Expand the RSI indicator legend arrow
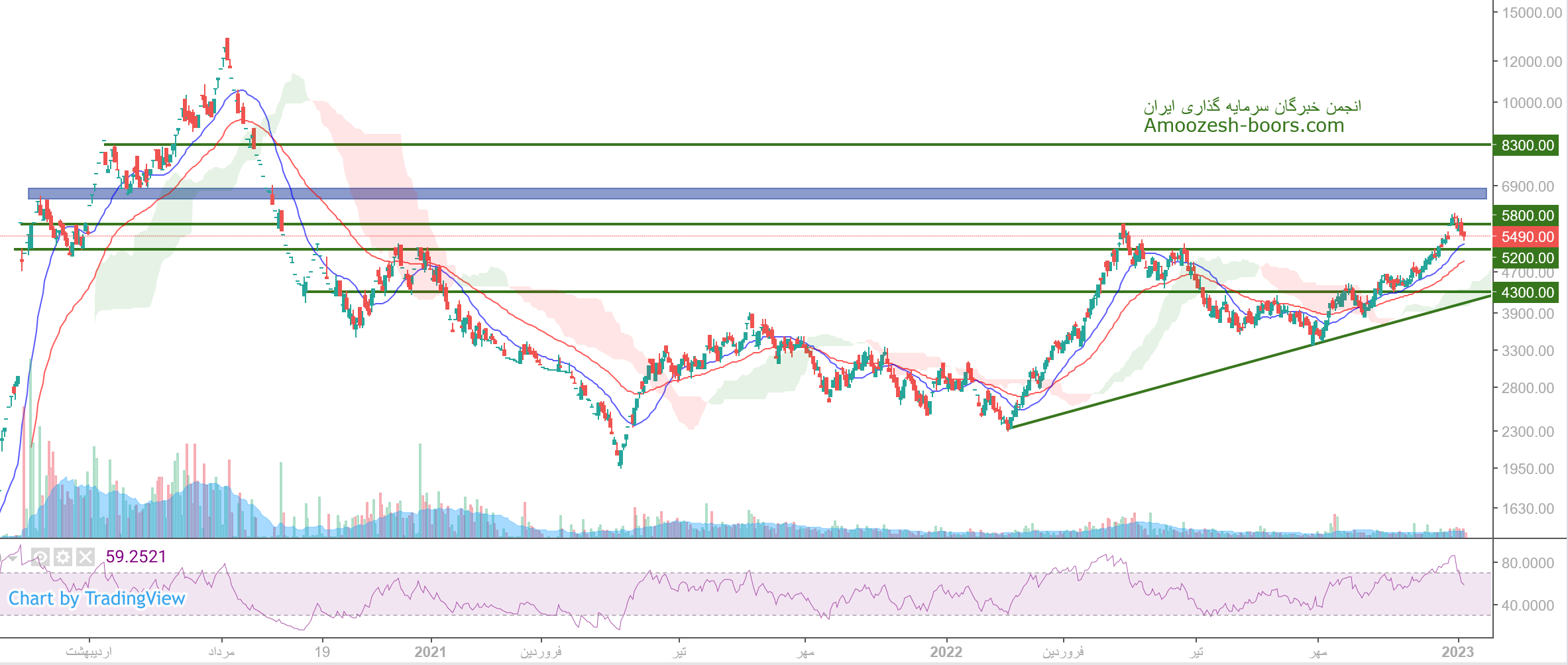The image size is (1568, 665). pyautogui.click(x=13, y=558)
